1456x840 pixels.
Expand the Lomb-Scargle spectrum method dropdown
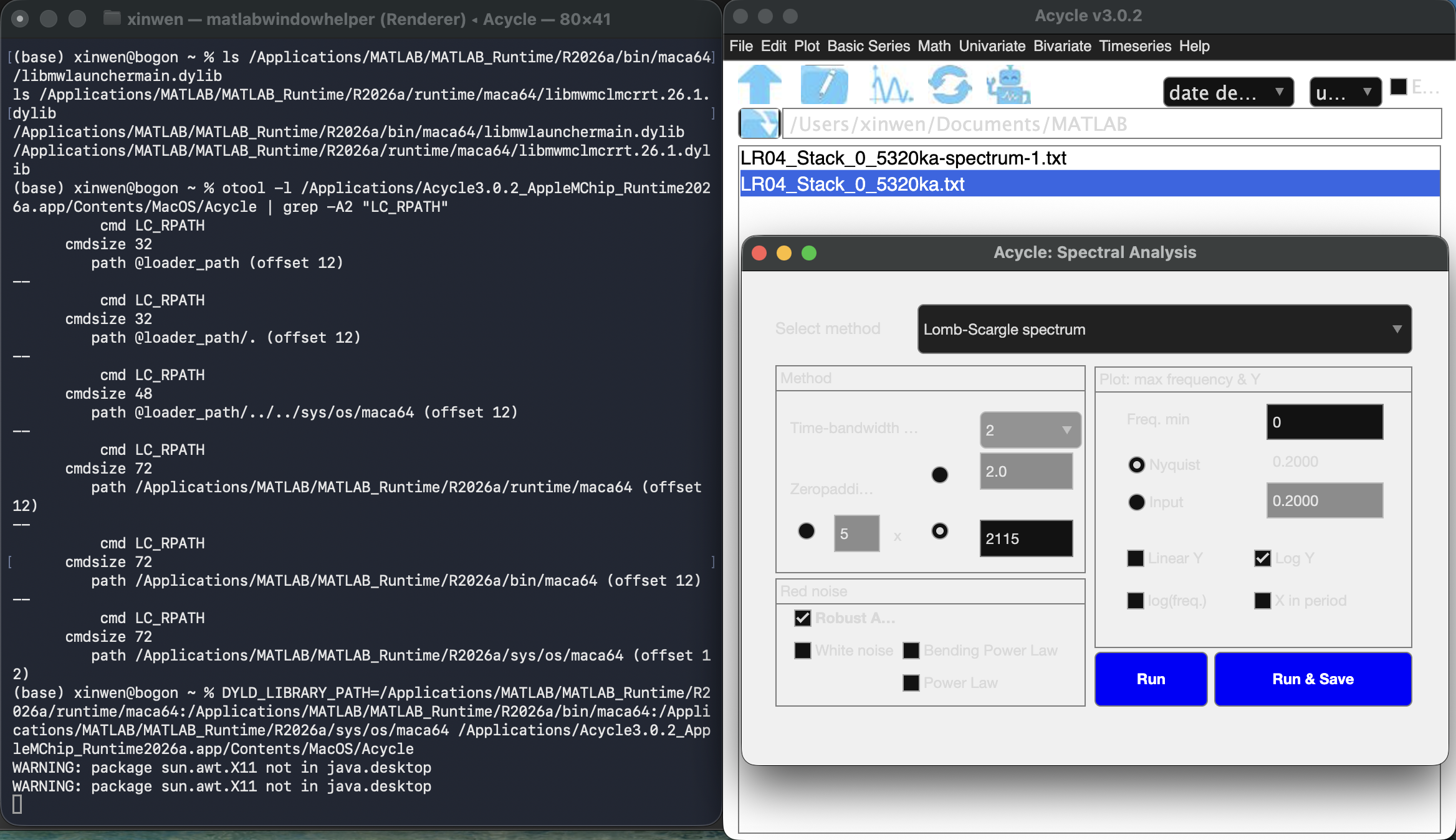[x=1164, y=329]
